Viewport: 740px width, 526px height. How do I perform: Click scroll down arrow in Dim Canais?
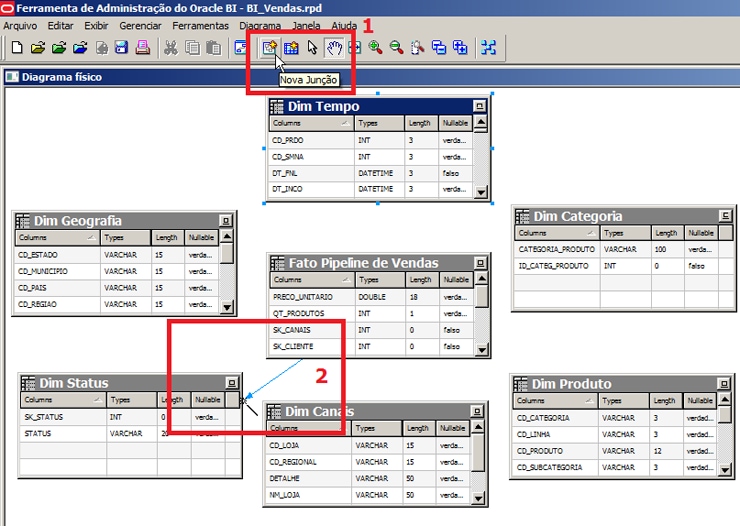478,498
